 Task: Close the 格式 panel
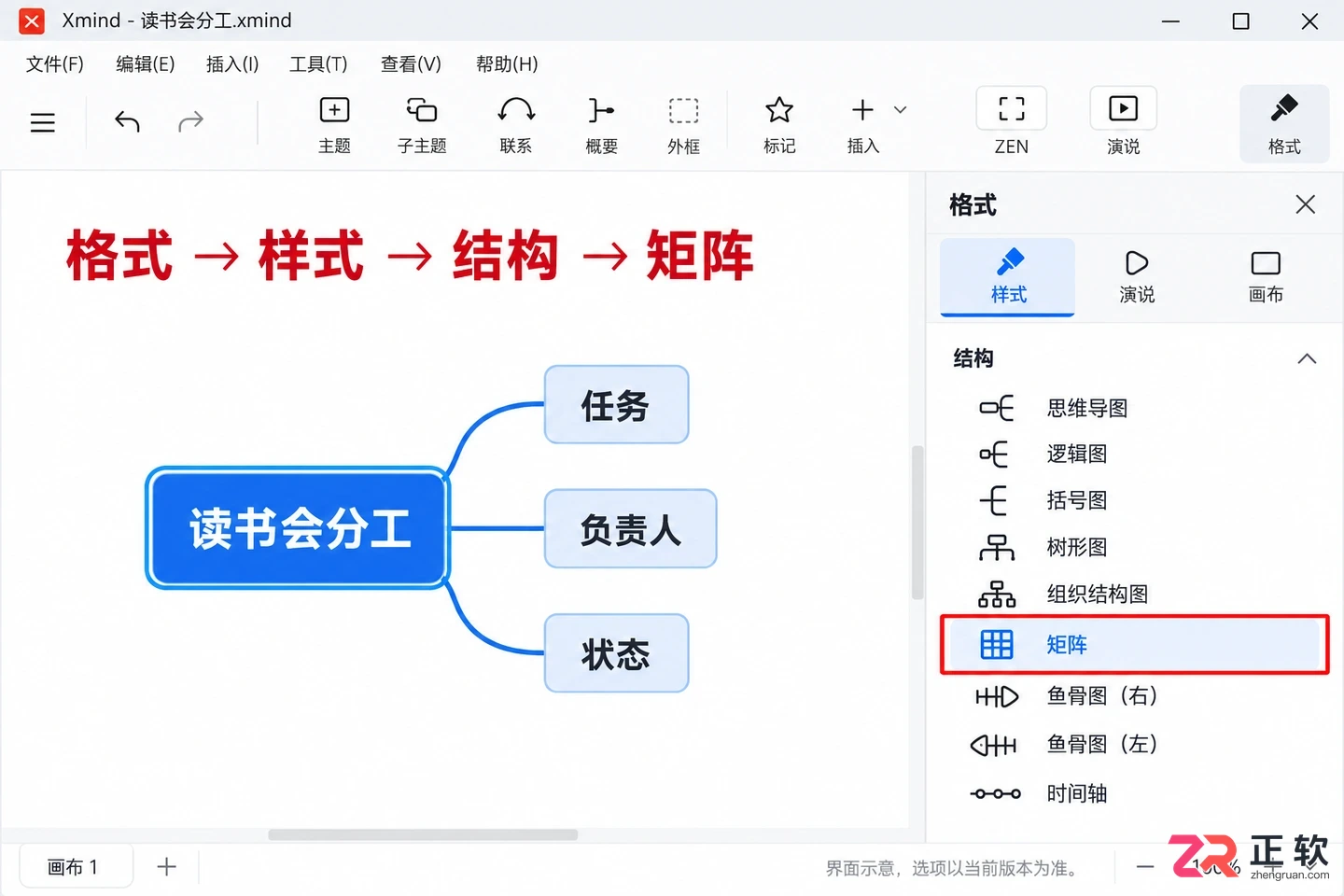[1306, 204]
